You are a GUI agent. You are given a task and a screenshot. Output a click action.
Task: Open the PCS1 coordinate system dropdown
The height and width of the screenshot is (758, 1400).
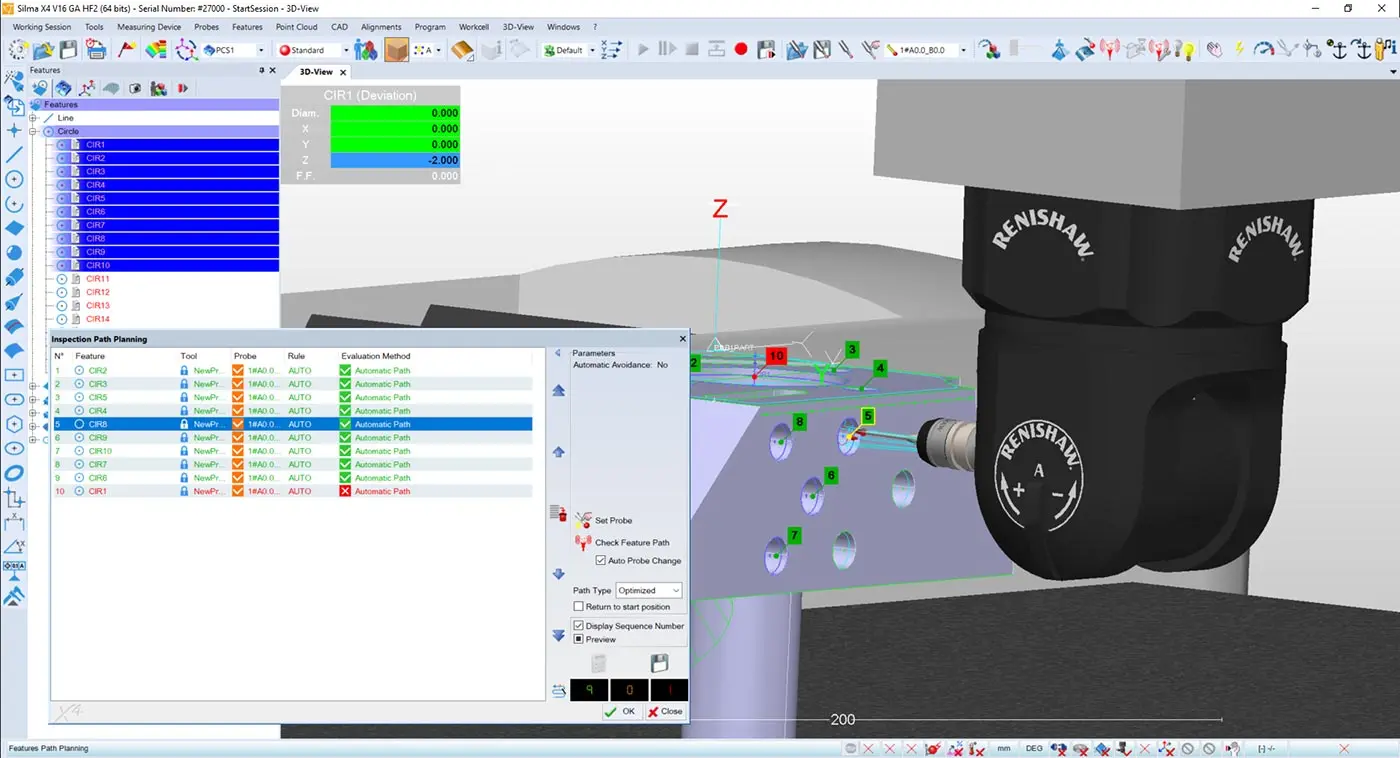(x=261, y=50)
